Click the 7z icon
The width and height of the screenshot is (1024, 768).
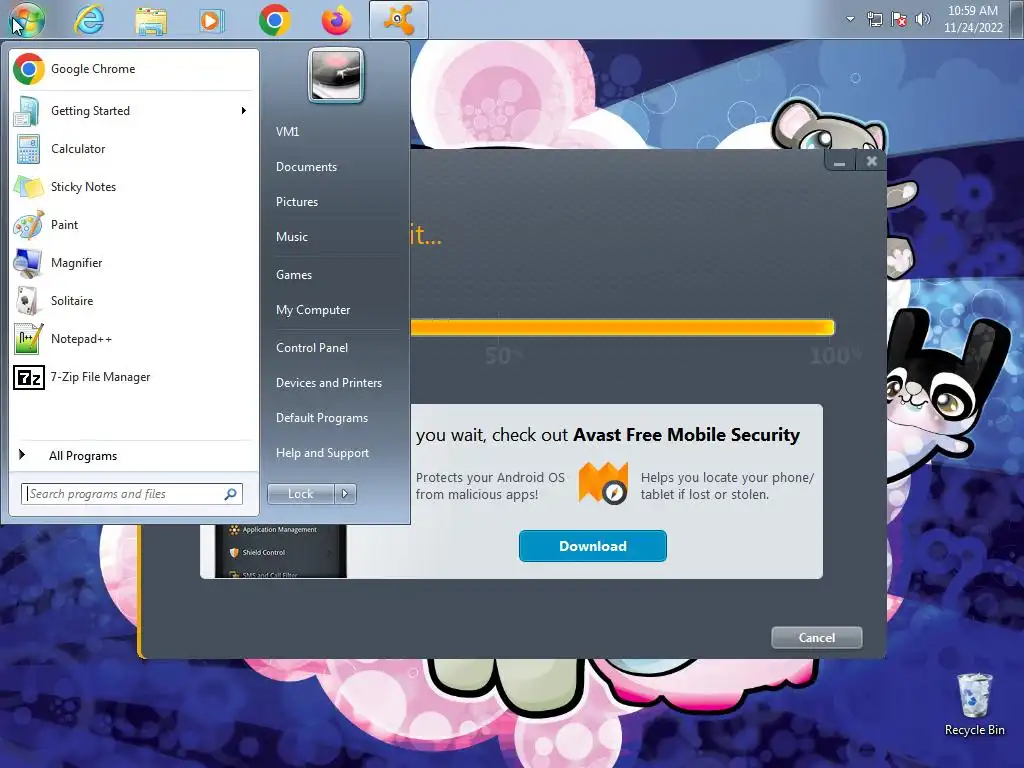tap(29, 377)
